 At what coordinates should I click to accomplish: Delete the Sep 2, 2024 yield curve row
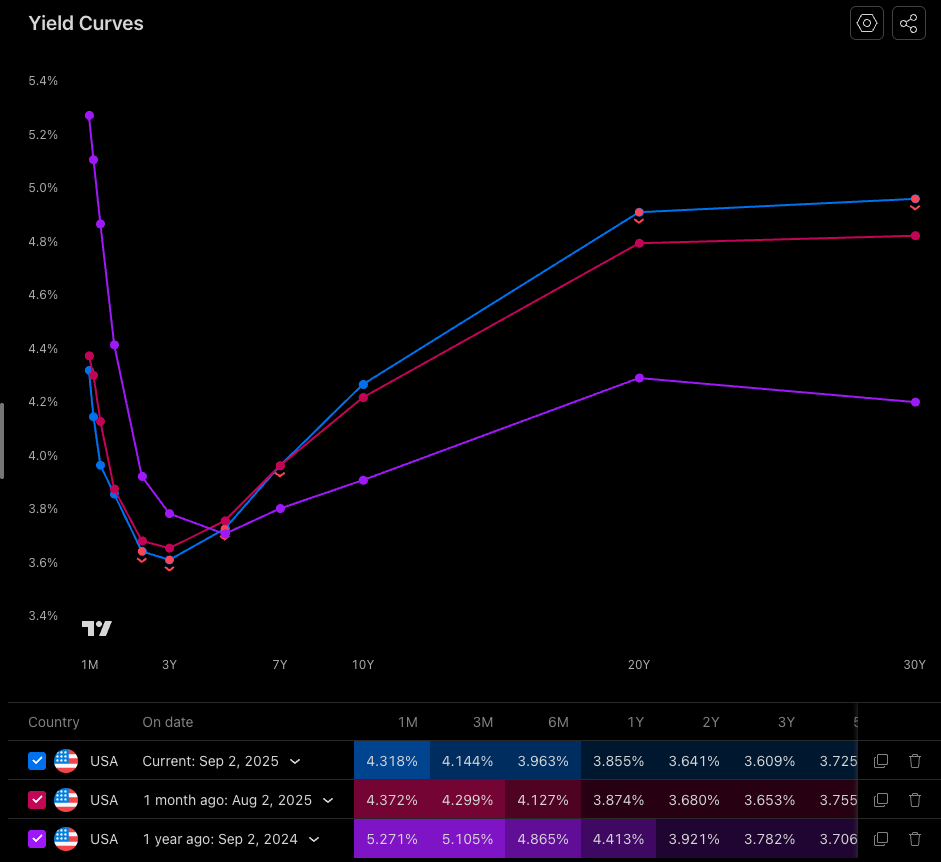click(x=915, y=839)
